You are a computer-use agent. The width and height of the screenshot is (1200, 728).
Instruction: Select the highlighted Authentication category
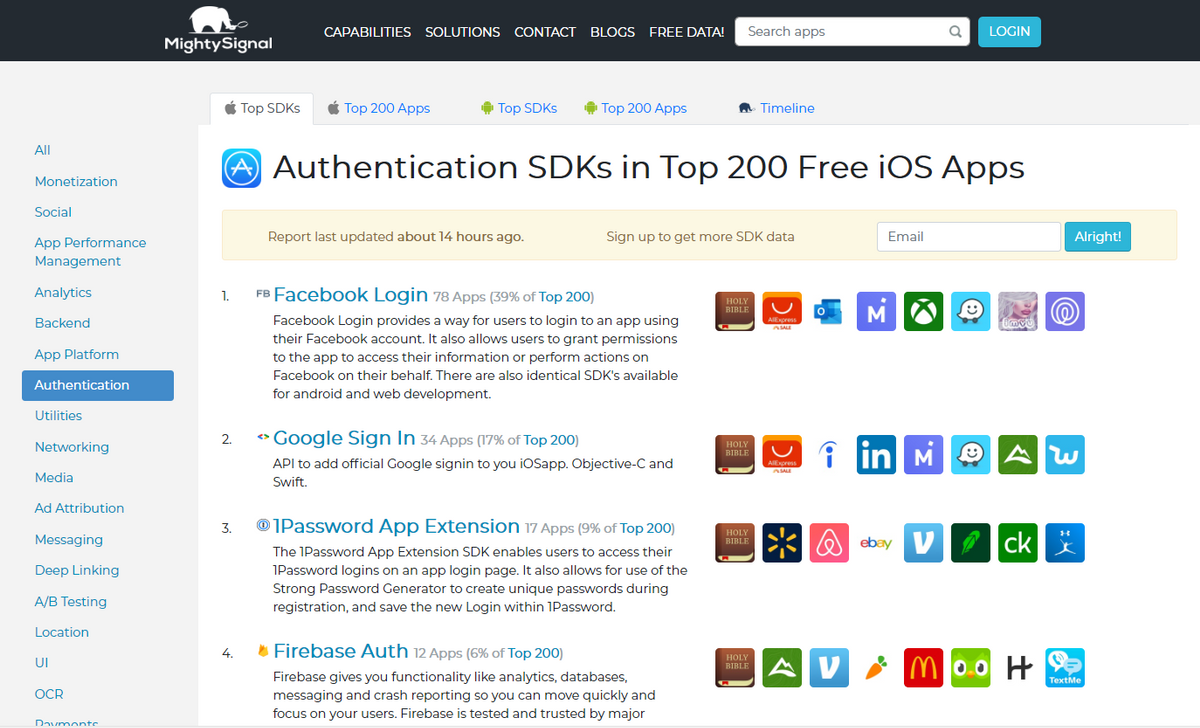(x=98, y=385)
